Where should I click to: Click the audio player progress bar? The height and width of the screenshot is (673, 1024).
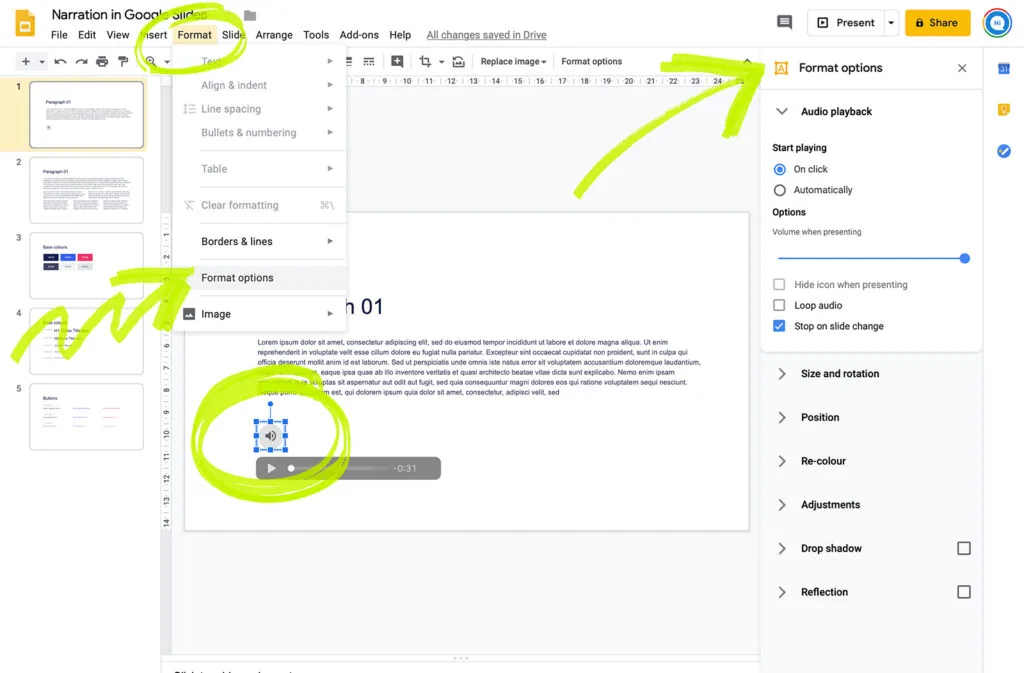tap(340, 468)
